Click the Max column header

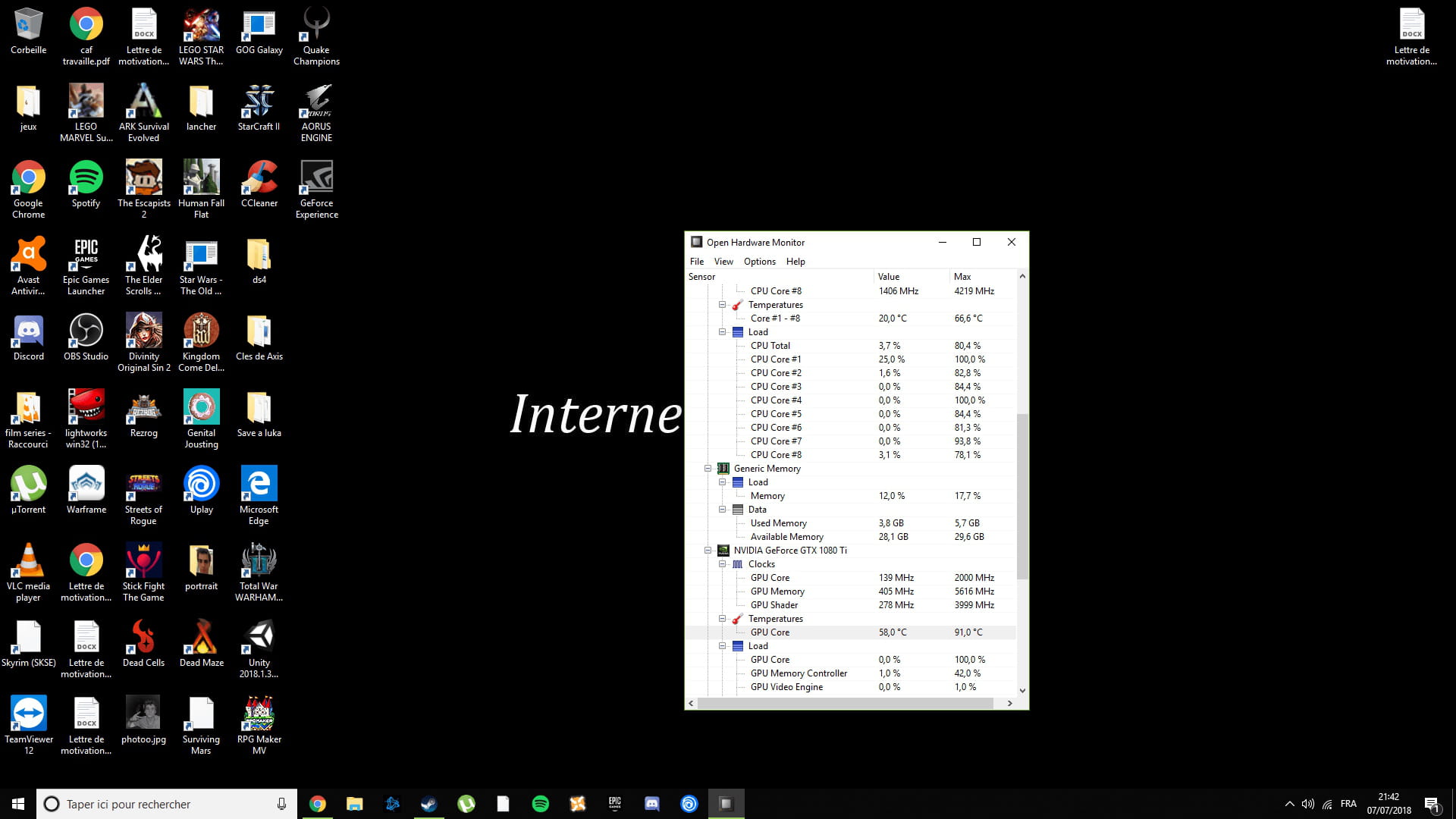click(x=983, y=277)
